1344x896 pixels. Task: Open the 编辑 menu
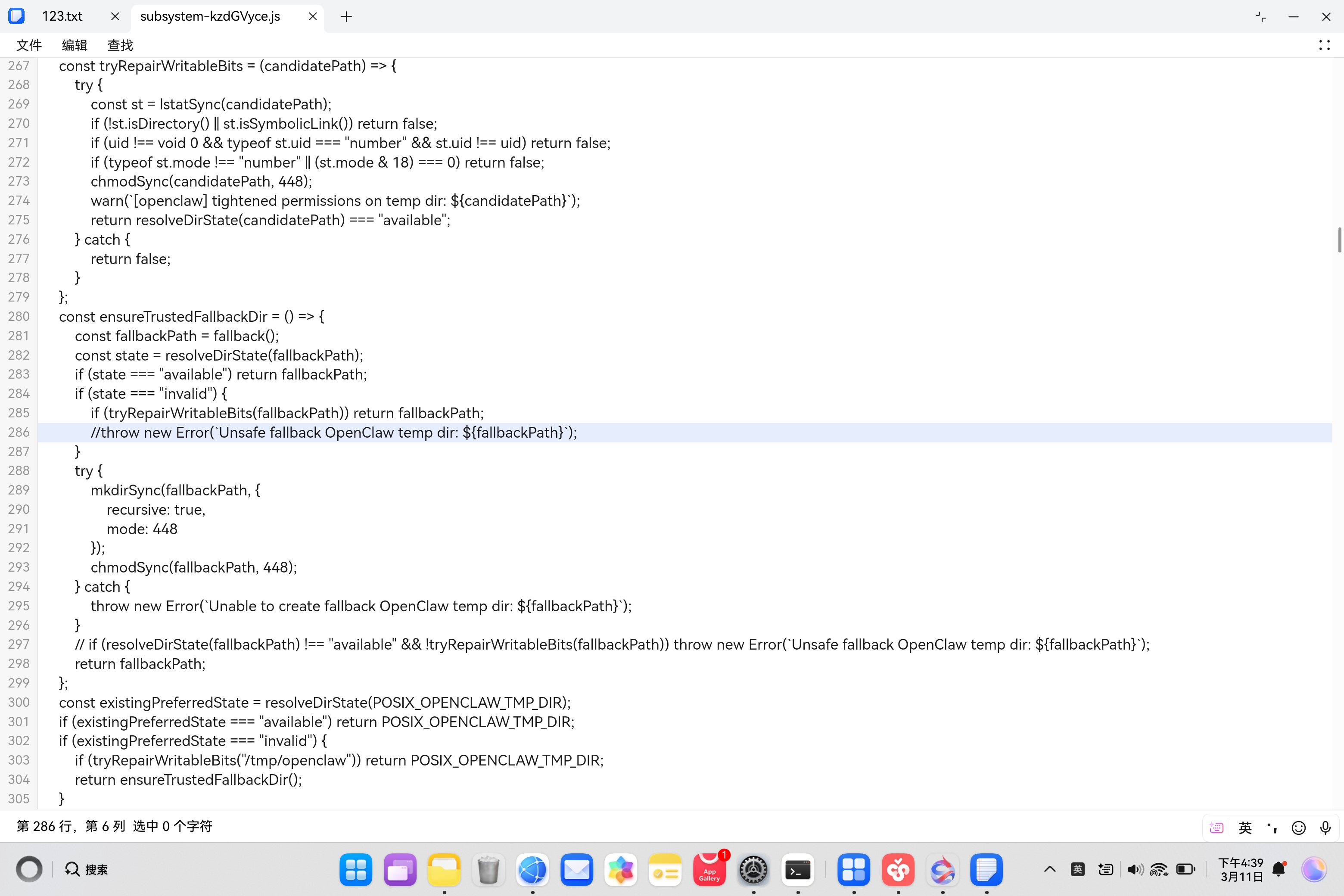tap(74, 45)
